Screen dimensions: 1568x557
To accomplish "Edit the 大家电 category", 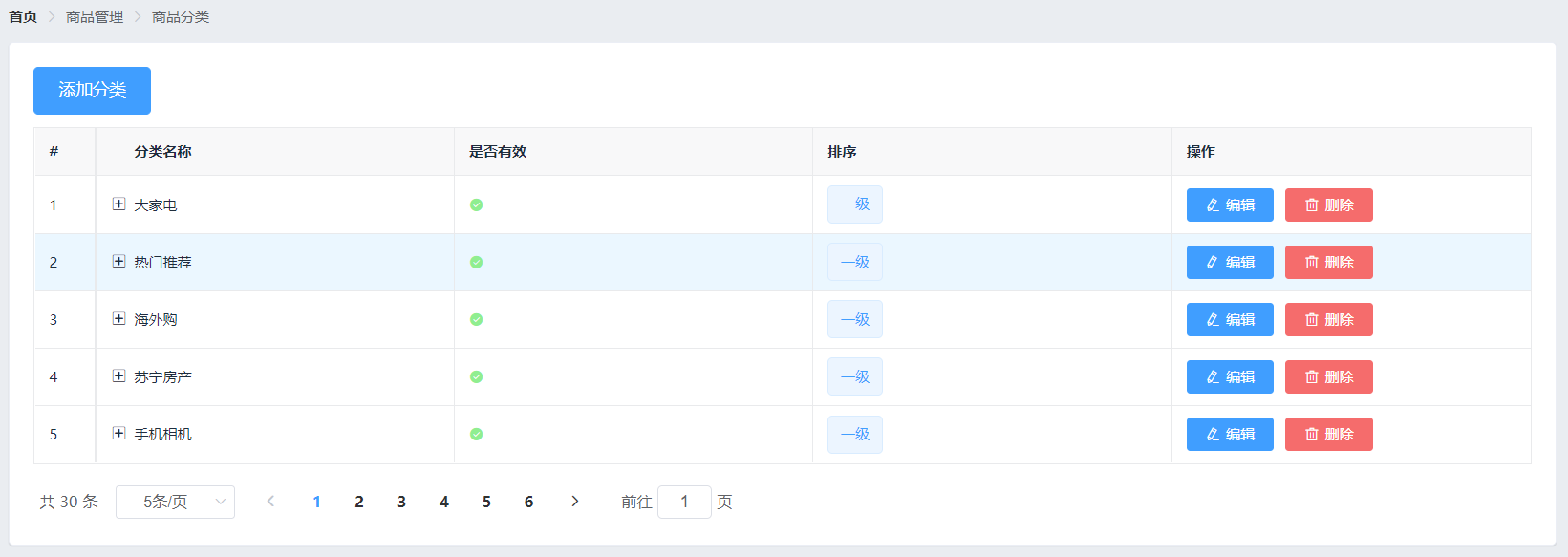I will (1229, 205).
